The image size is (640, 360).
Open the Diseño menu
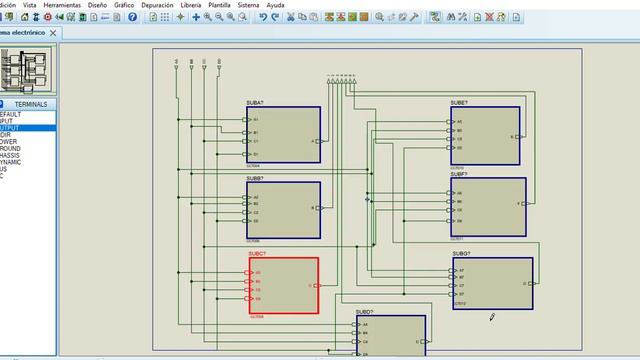[x=97, y=5]
